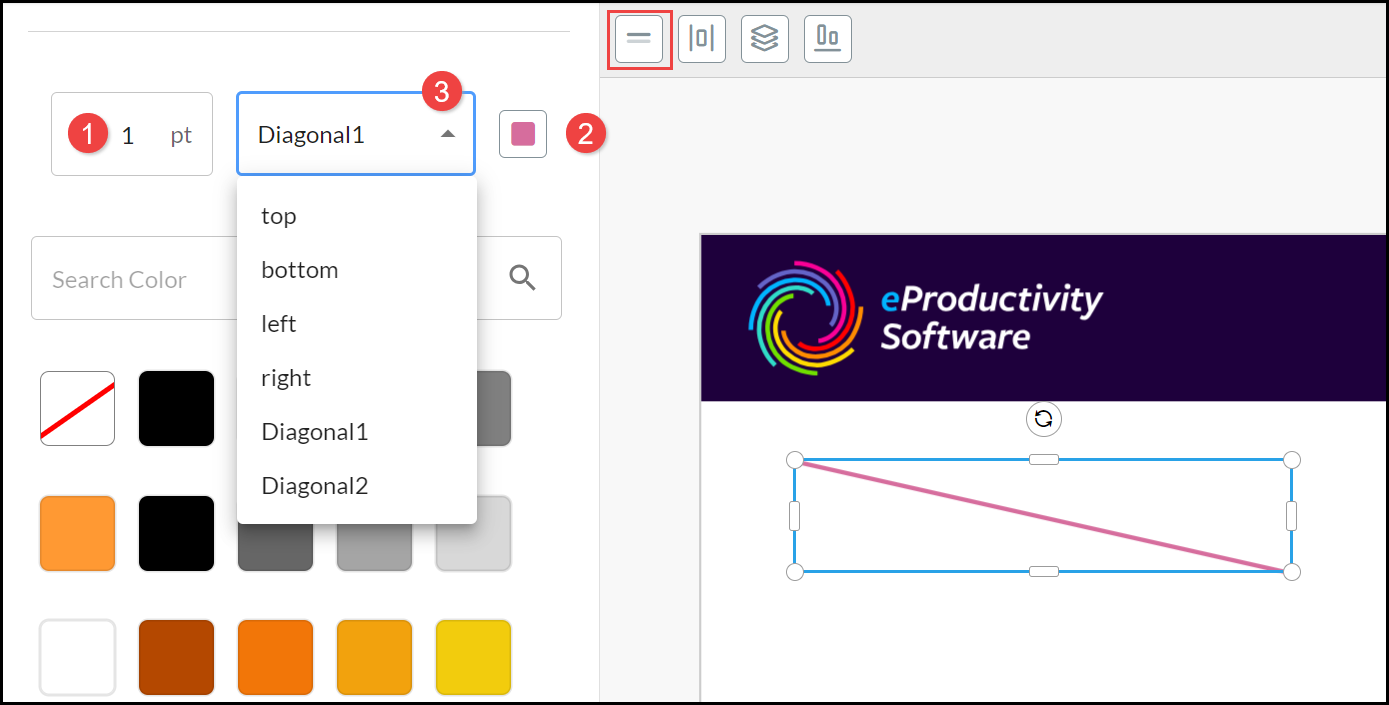Viewport: 1389px width, 705px height.
Task: Select the no-color red slash swatch
Action: coord(77,408)
